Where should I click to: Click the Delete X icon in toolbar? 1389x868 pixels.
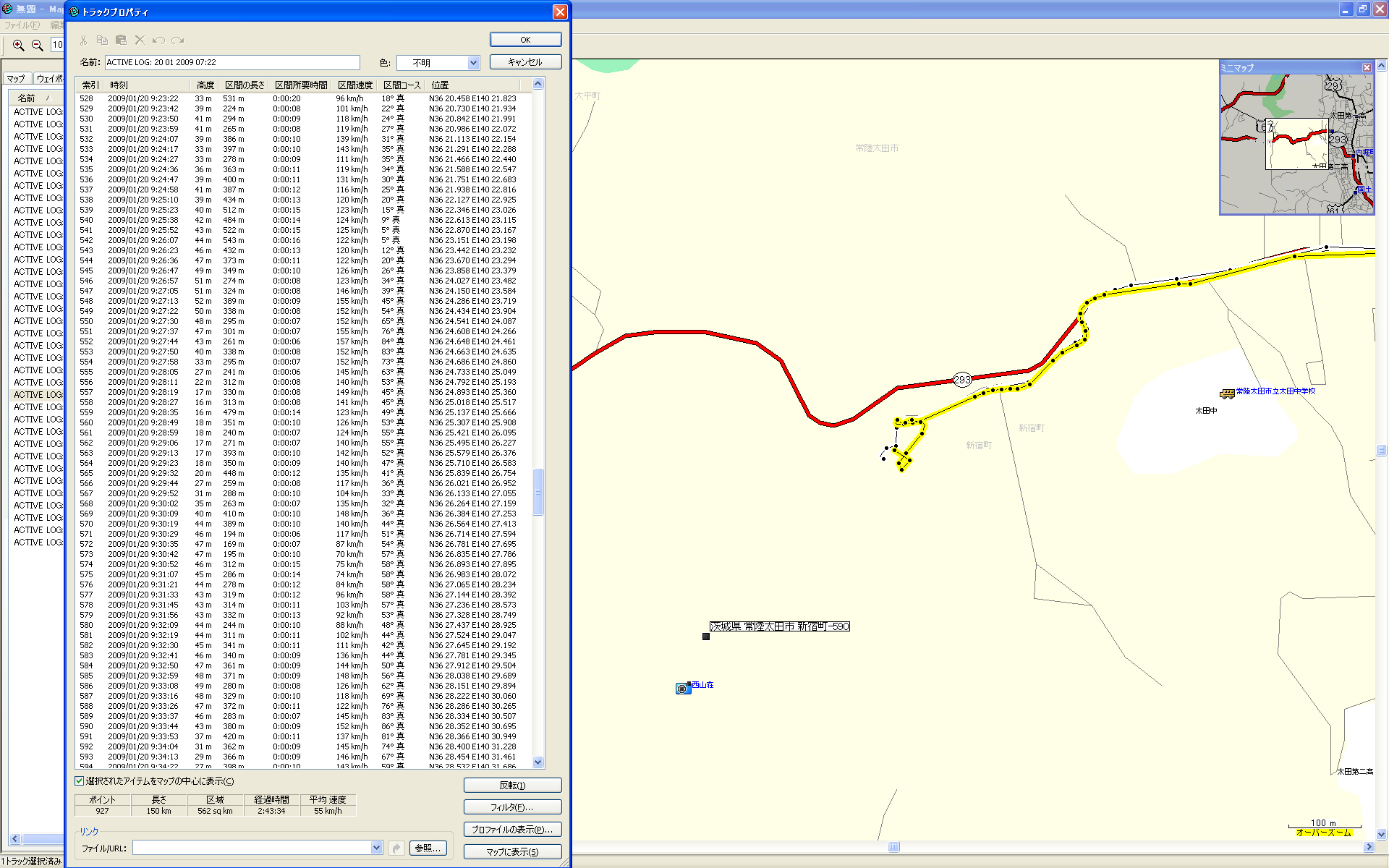pyautogui.click(x=140, y=41)
